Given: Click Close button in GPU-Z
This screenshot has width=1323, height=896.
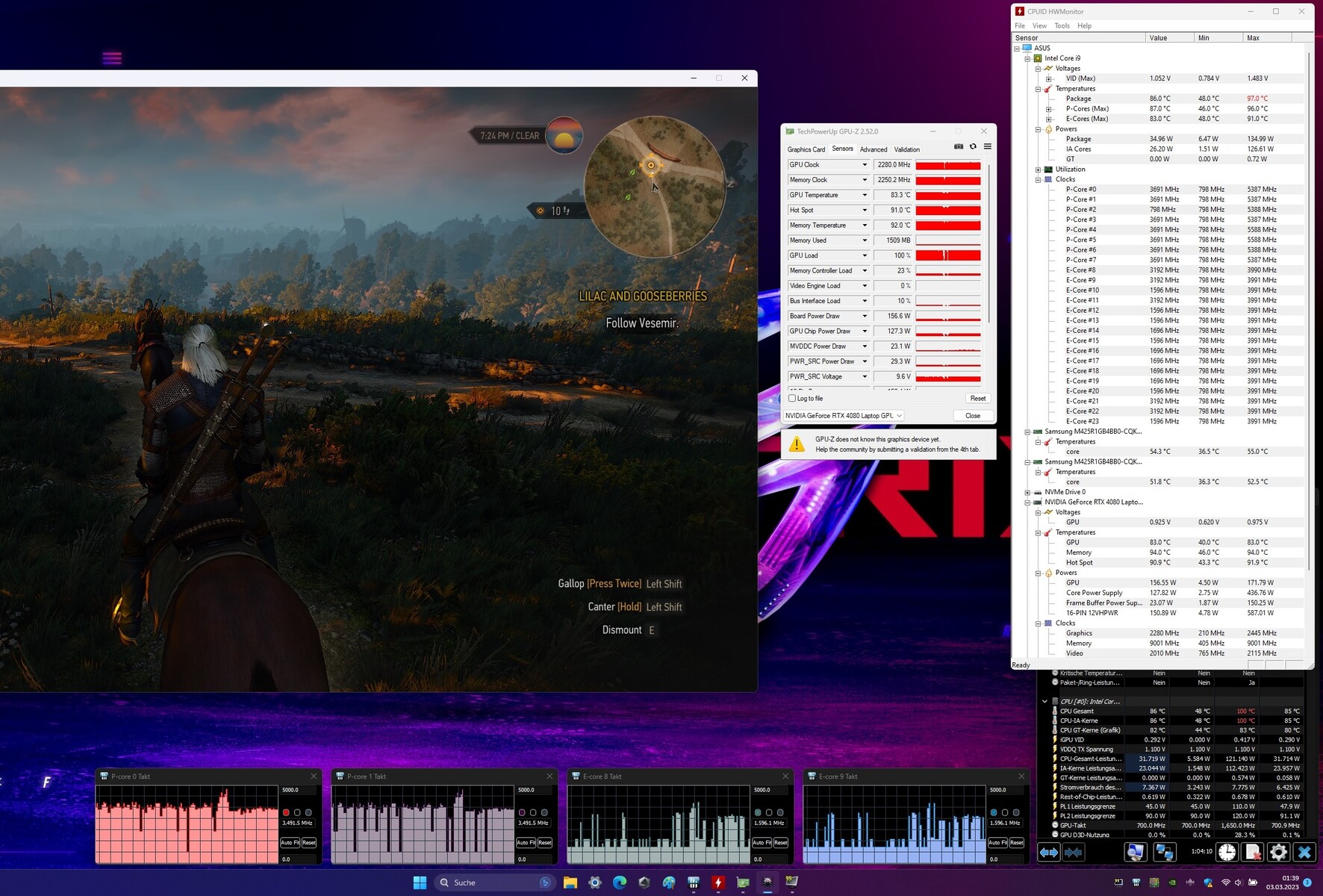Looking at the screenshot, I should [973, 415].
